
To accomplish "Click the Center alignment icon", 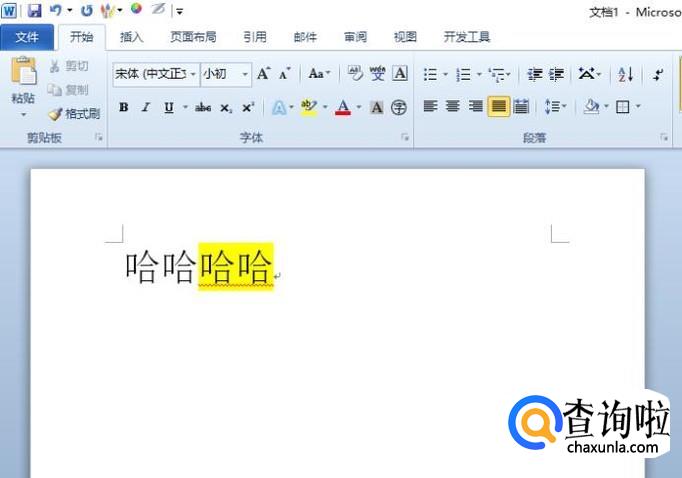I will click(x=453, y=107).
